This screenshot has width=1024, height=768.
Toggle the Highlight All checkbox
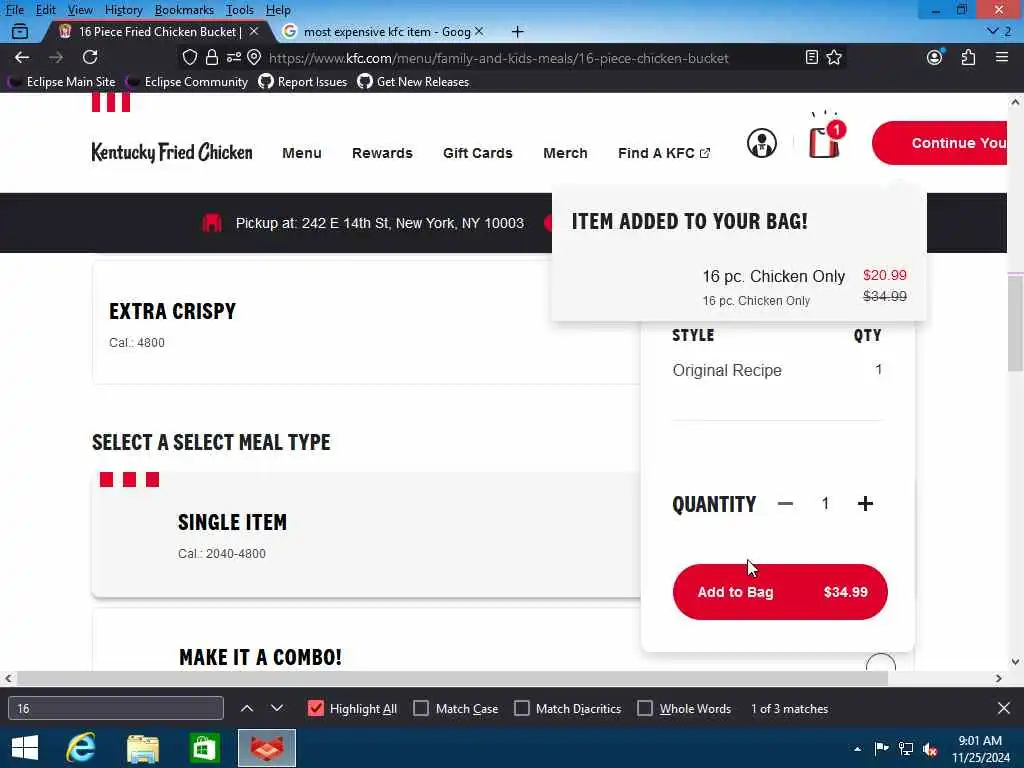(316, 709)
